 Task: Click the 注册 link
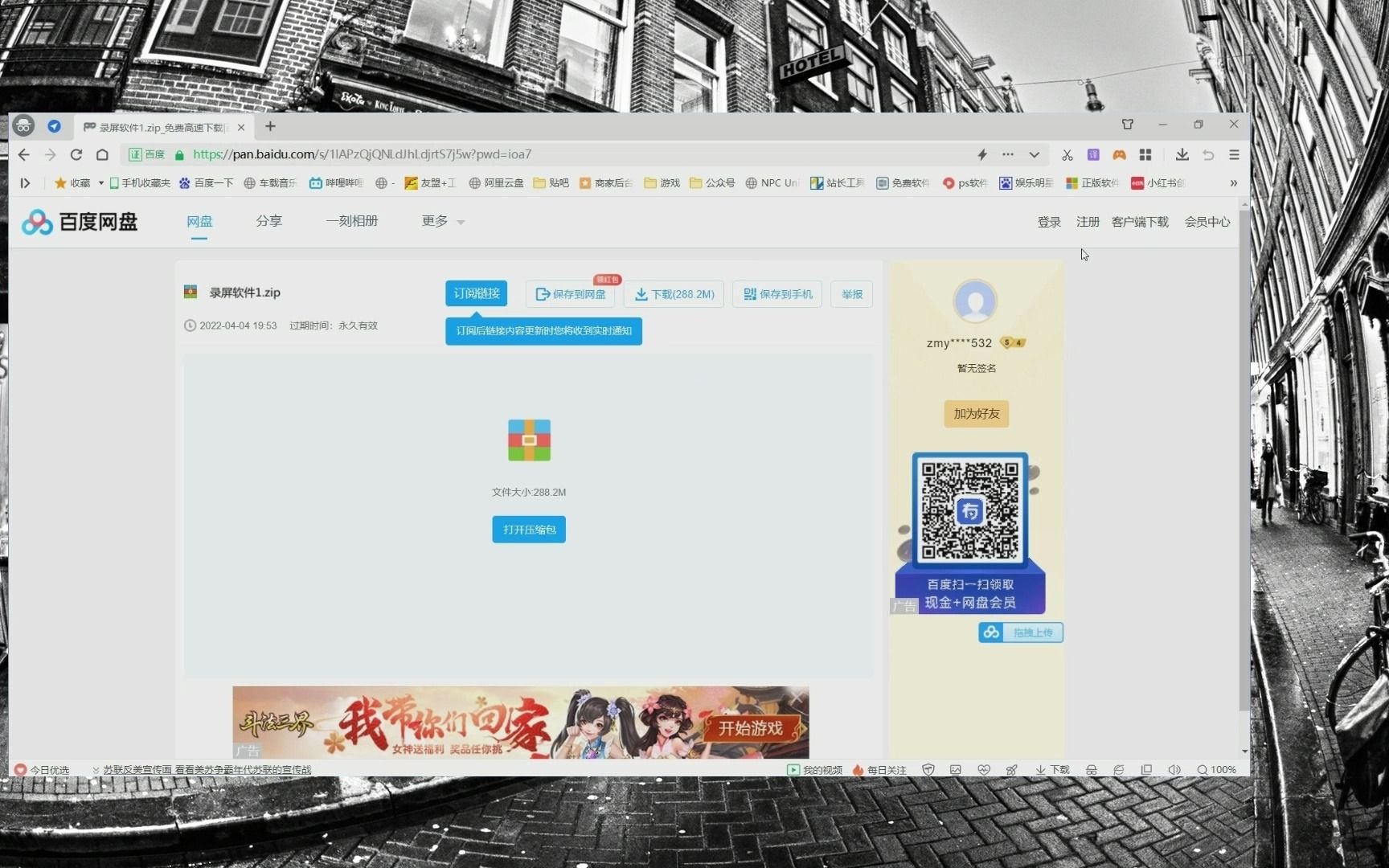(1088, 222)
